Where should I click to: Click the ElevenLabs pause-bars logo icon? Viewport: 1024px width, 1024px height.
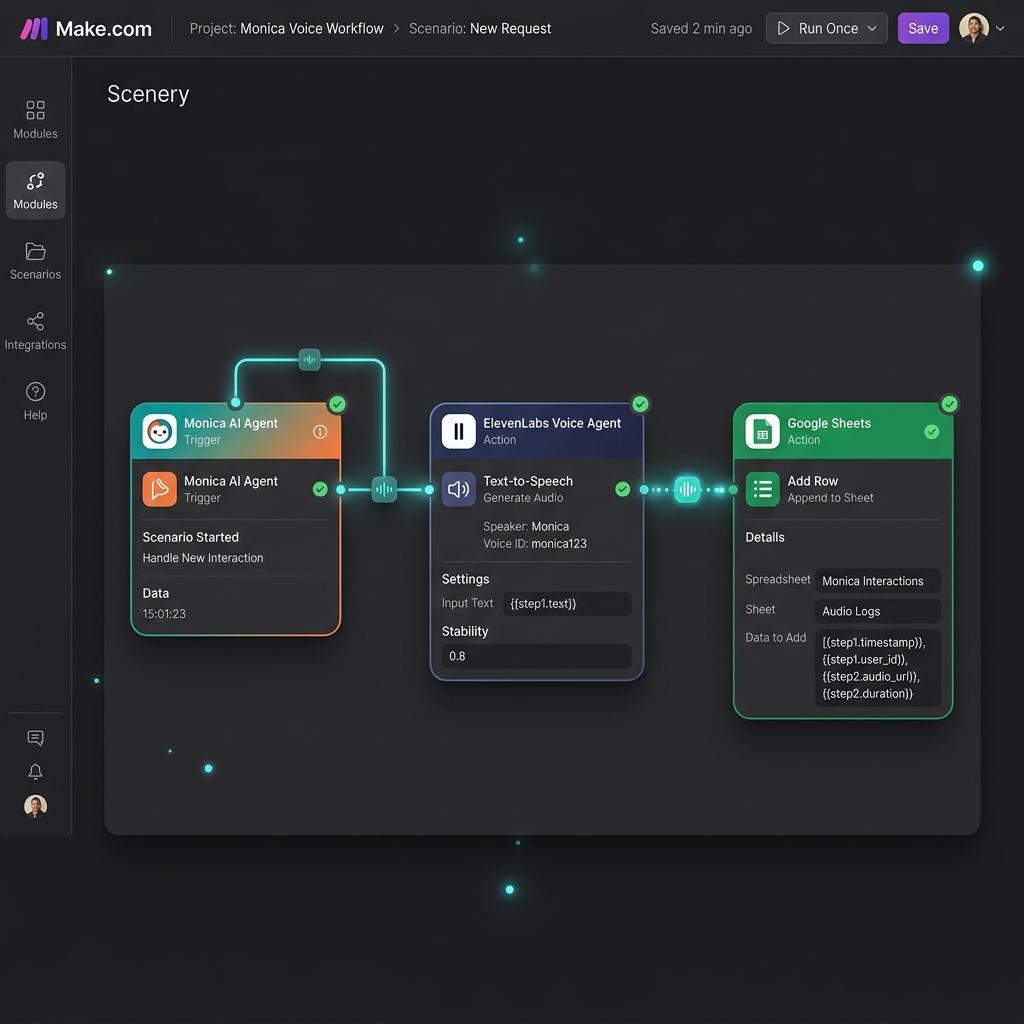pos(458,431)
